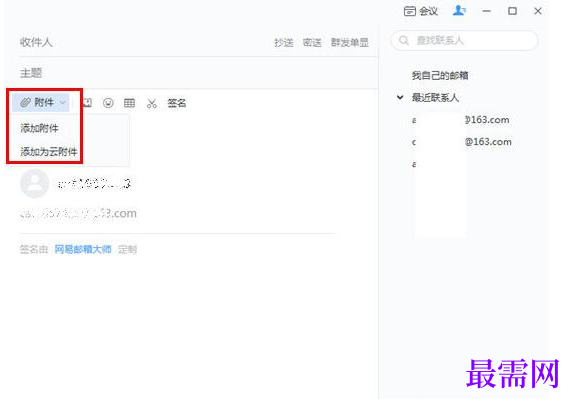578x405 pixels.
Task: Open the 网易邮箱大师 link
Action: pos(83,249)
